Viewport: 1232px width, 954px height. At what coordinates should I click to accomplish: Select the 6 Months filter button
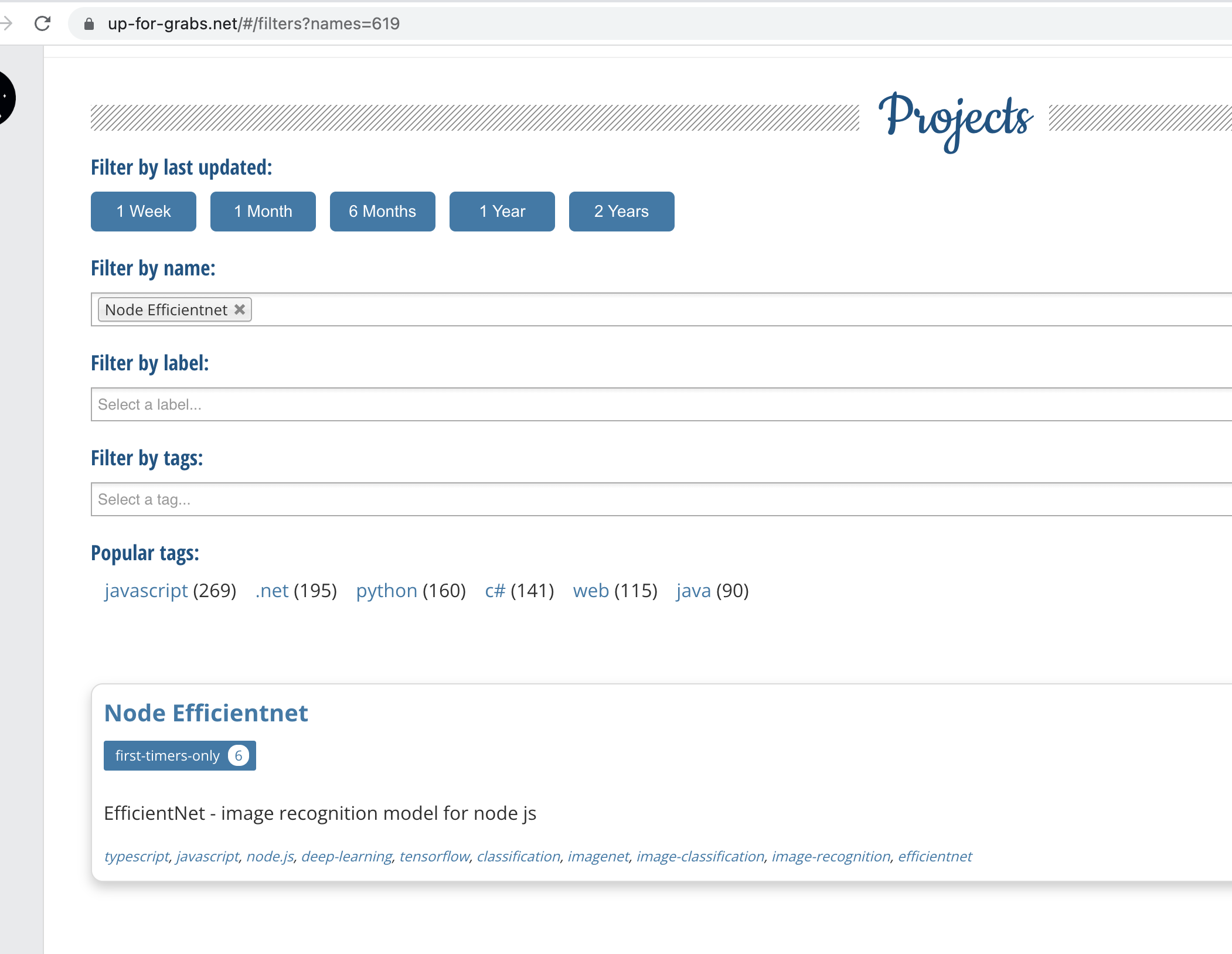382,212
